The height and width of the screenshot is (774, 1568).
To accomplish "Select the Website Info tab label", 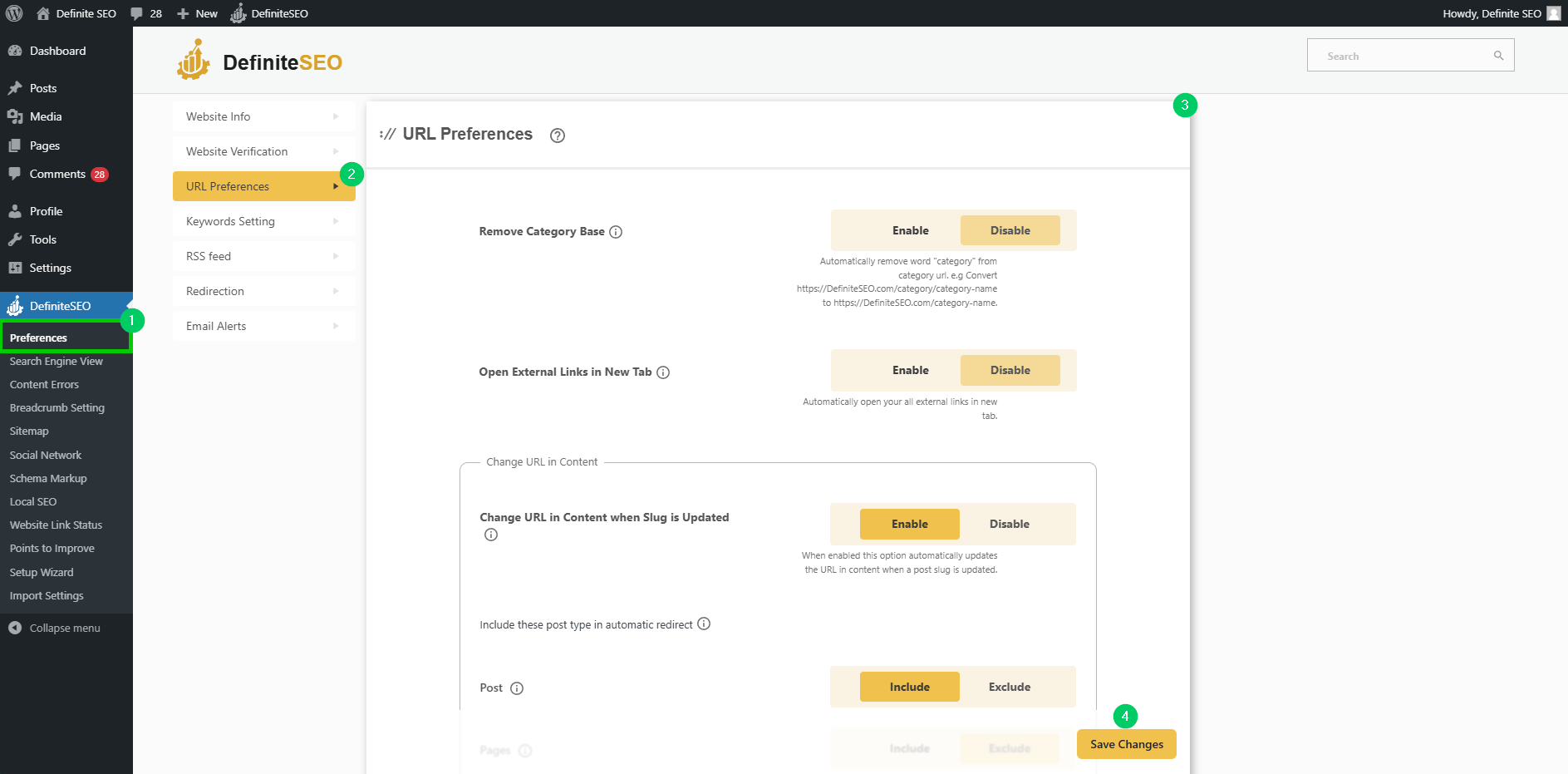I will (218, 116).
